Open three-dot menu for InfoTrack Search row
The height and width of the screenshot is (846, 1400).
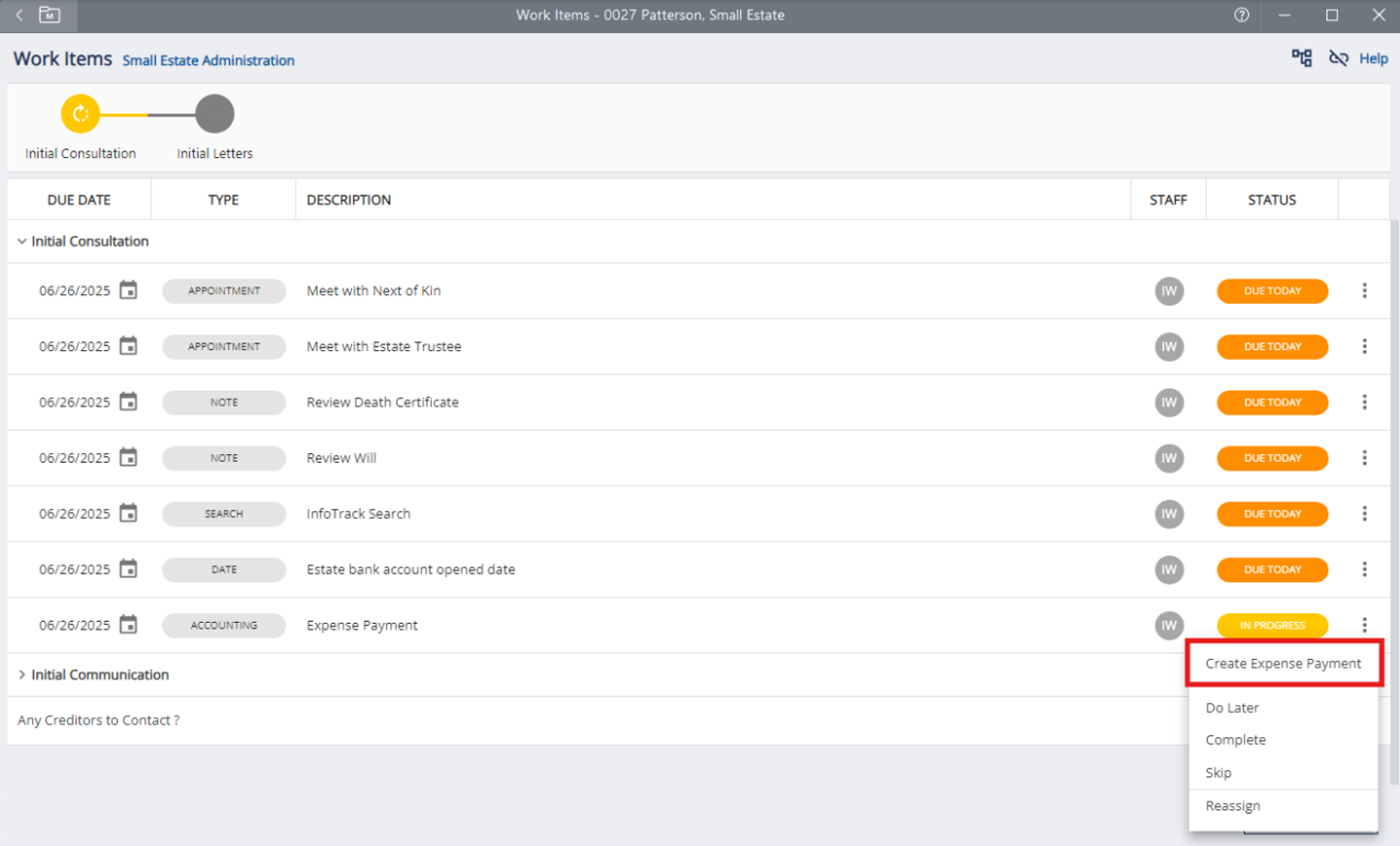[x=1364, y=513]
